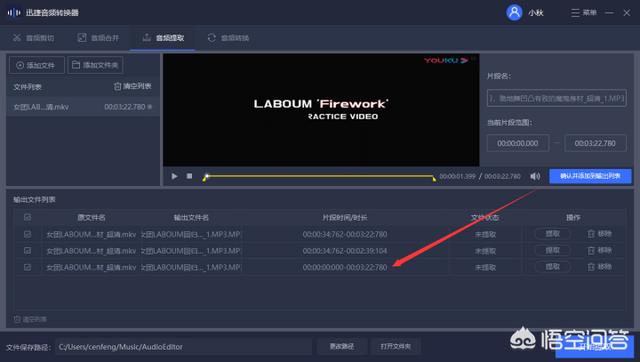
Task: Click the 打开文件夹 open folder button
Action: tap(396, 346)
